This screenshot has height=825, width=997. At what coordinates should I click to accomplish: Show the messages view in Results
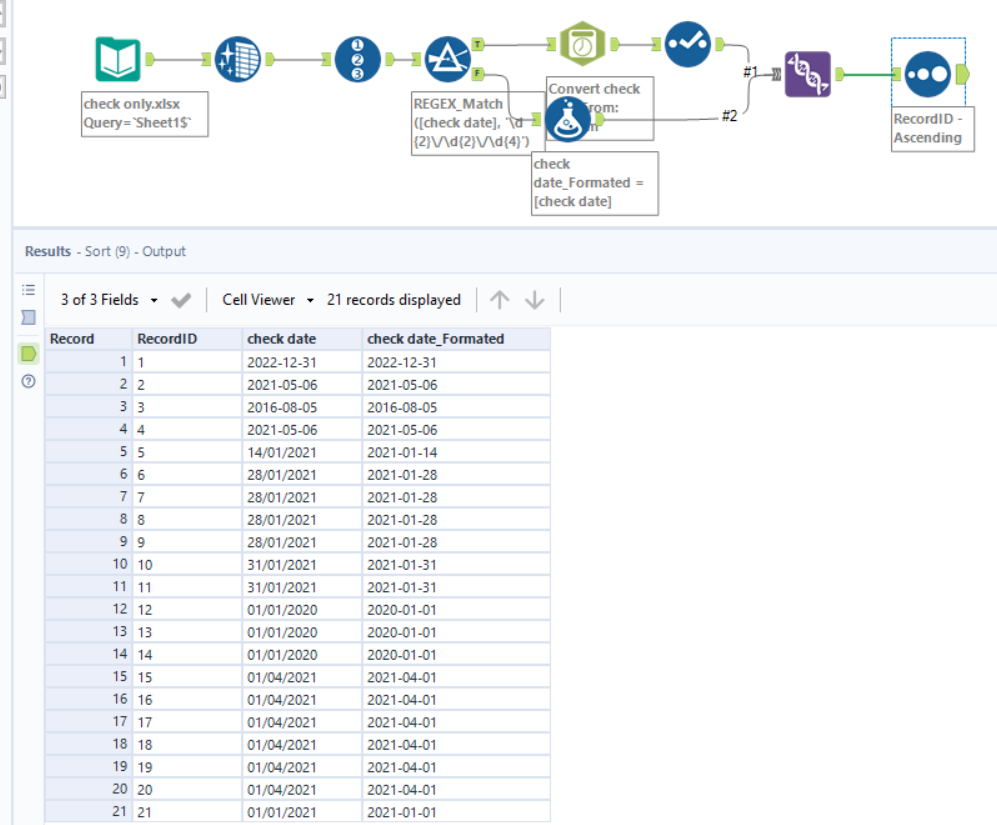click(x=28, y=290)
